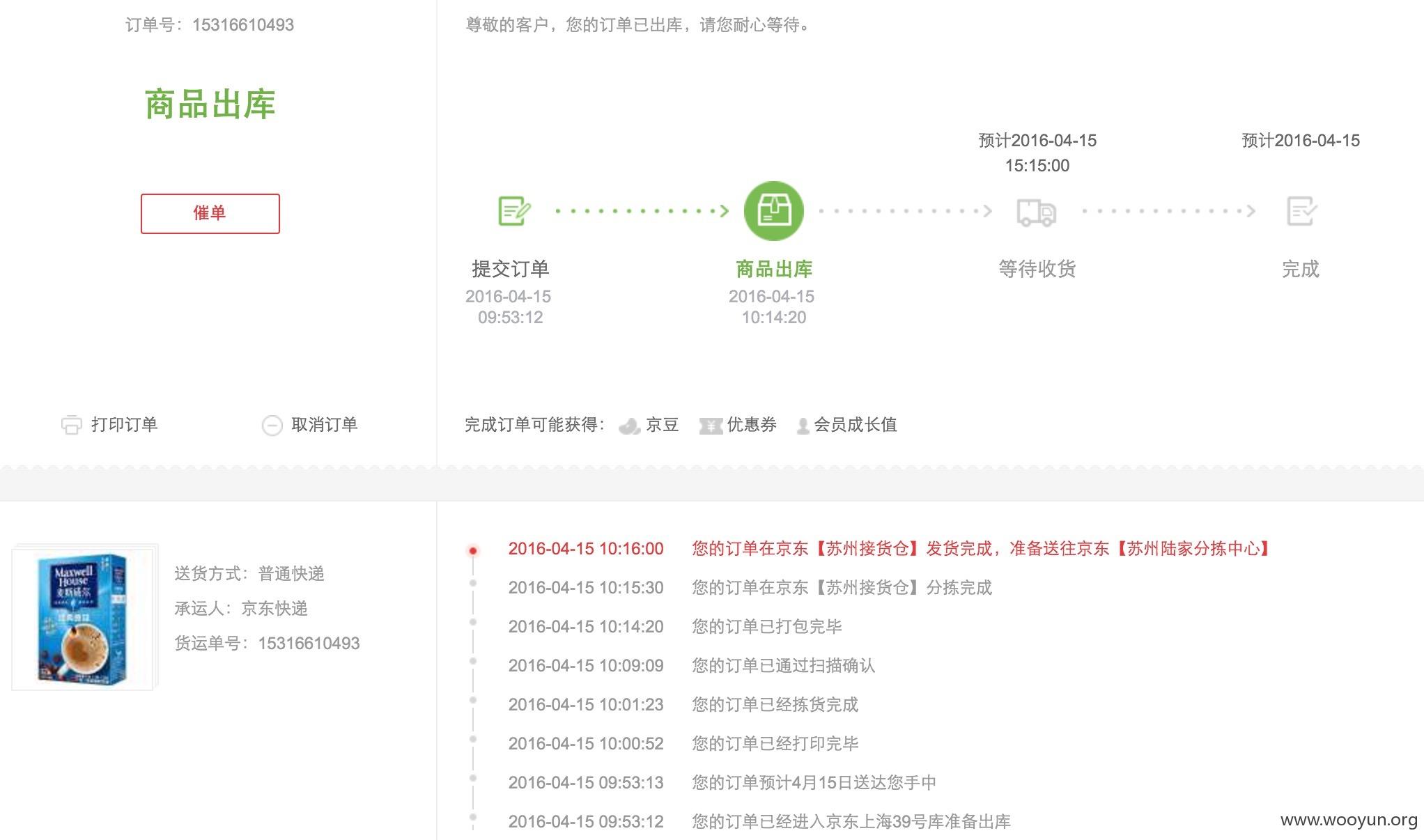This screenshot has width=1424, height=840.
Task: Select the 取消订单 link
Action: pos(324,425)
